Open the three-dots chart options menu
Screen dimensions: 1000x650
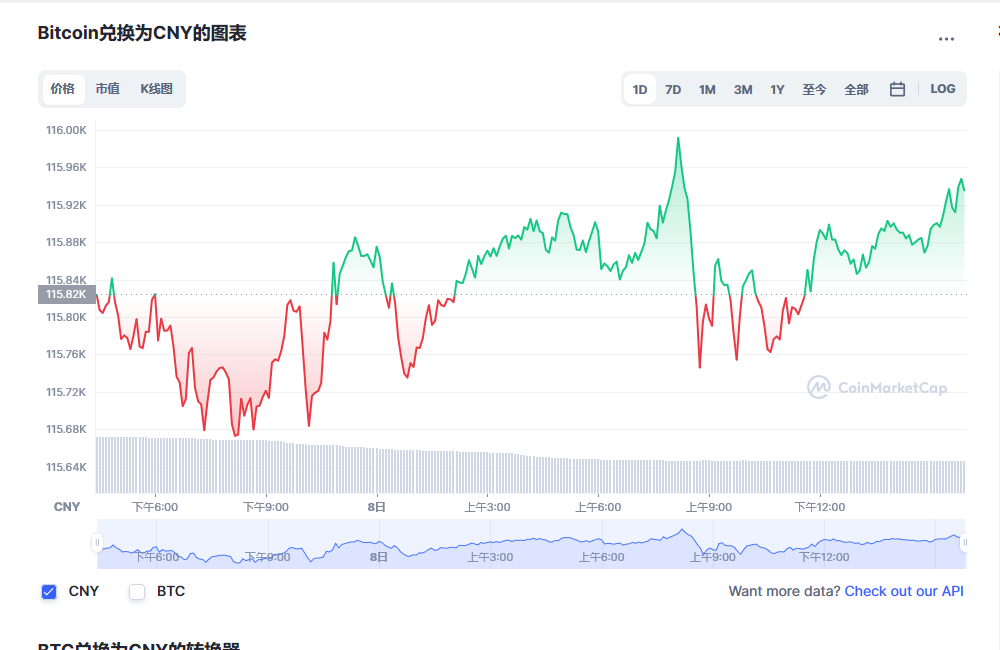946,39
